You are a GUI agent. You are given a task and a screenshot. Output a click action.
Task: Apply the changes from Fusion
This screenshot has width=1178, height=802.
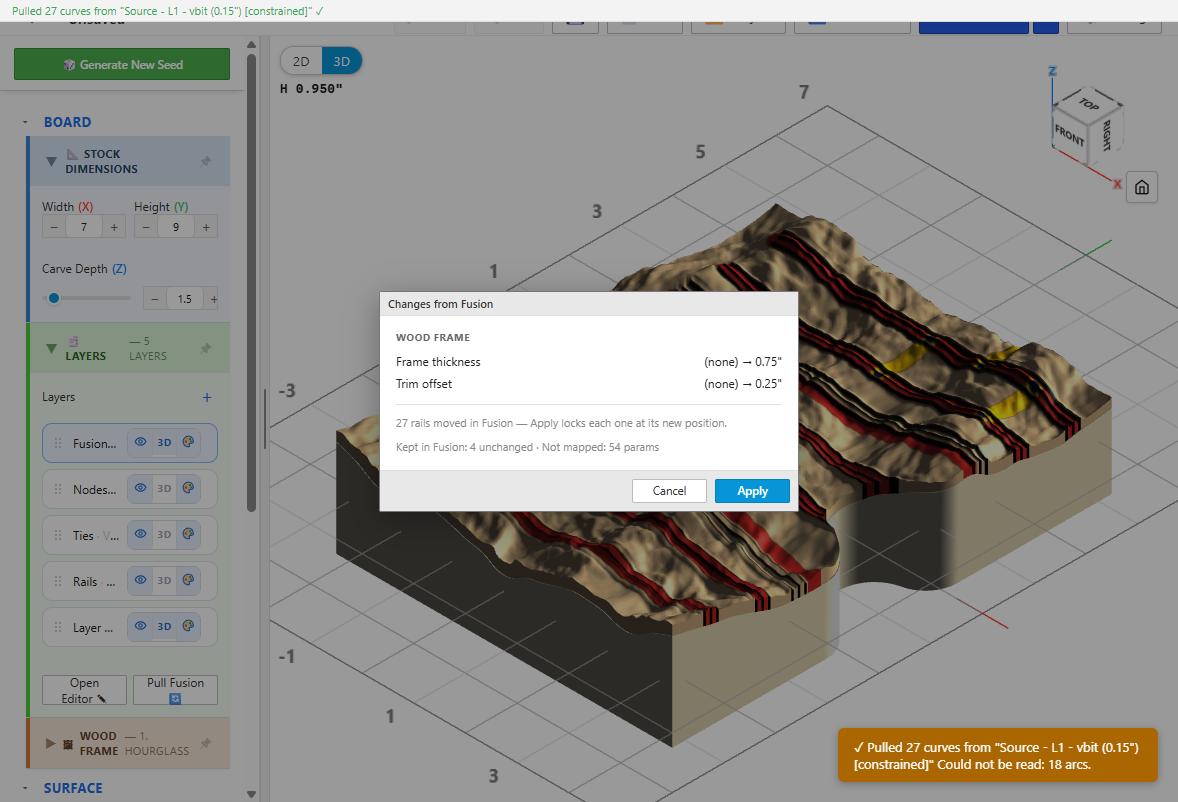(x=752, y=491)
